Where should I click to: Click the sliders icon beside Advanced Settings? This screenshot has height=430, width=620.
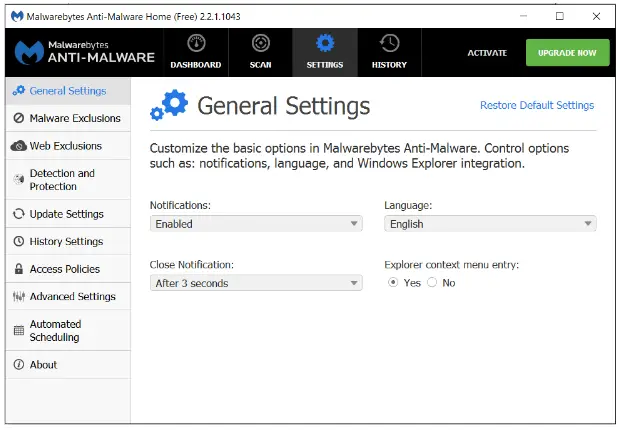19,296
